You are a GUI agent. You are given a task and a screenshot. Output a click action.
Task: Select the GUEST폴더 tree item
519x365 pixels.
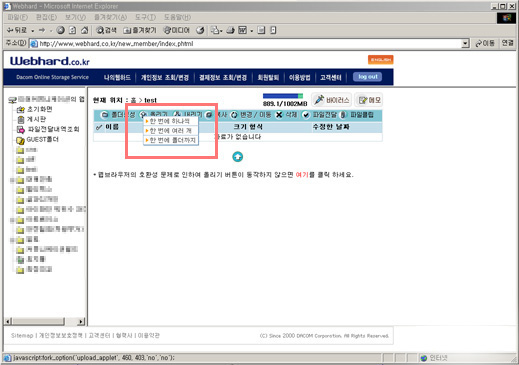click(42, 139)
